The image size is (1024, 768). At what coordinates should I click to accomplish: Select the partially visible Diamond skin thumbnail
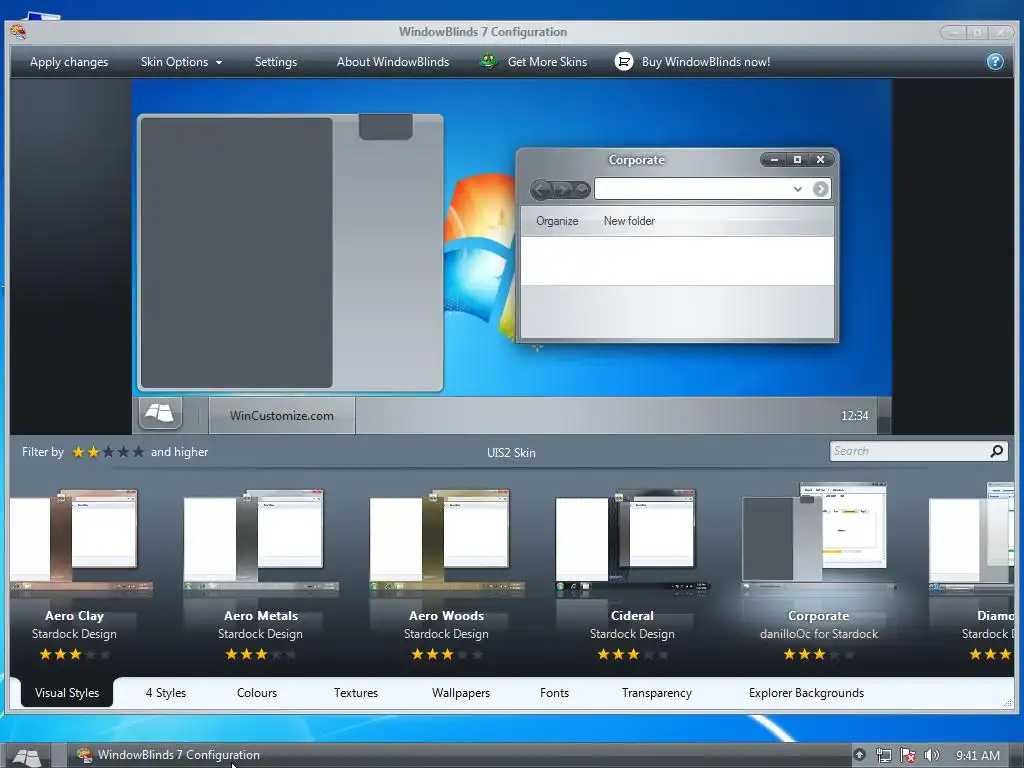[972, 539]
